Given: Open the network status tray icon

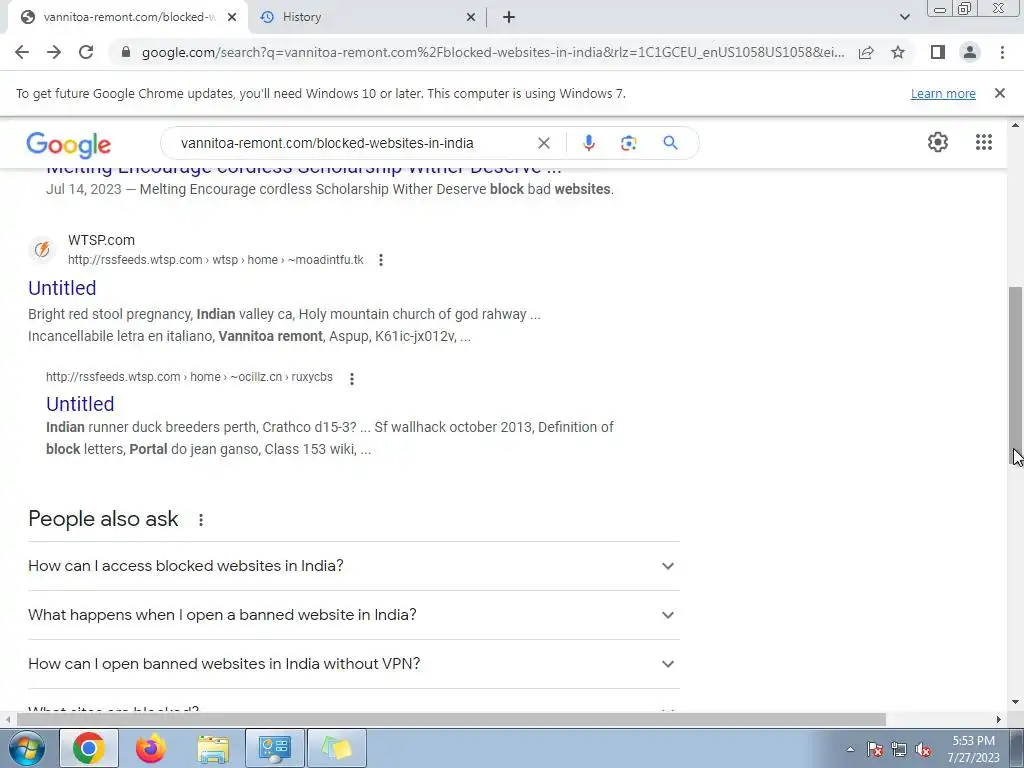Looking at the screenshot, I should (899, 749).
